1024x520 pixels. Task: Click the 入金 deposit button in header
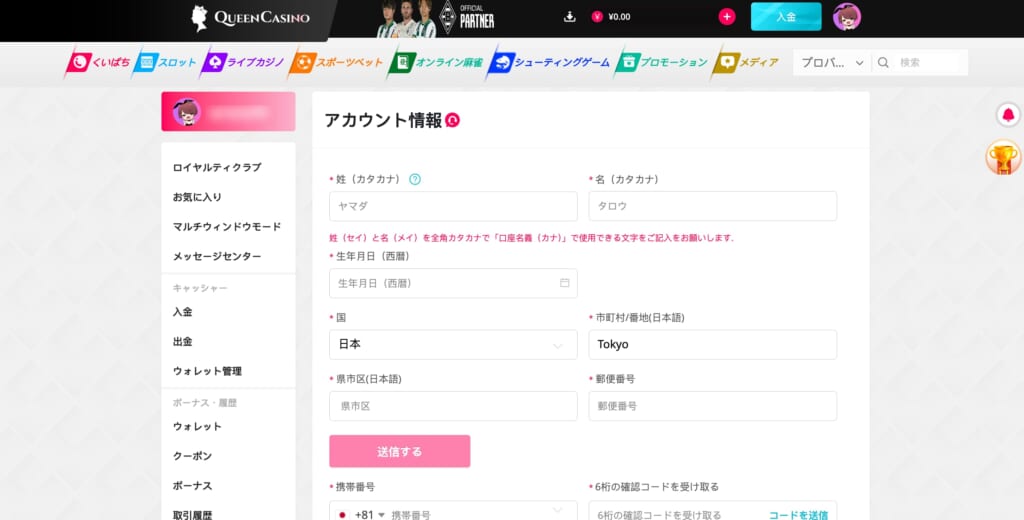click(x=786, y=17)
